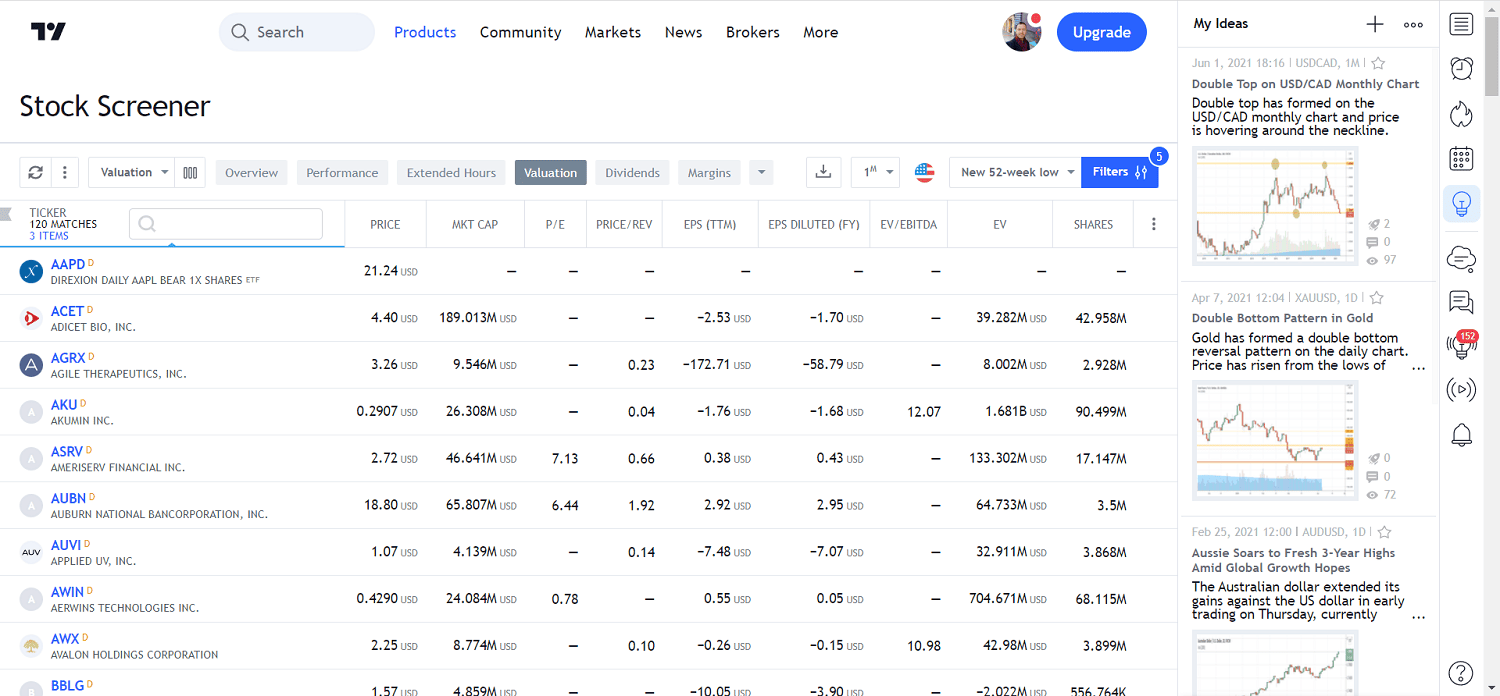Open the user profile avatar
The width and height of the screenshot is (1500, 696).
pyautogui.click(x=1022, y=32)
